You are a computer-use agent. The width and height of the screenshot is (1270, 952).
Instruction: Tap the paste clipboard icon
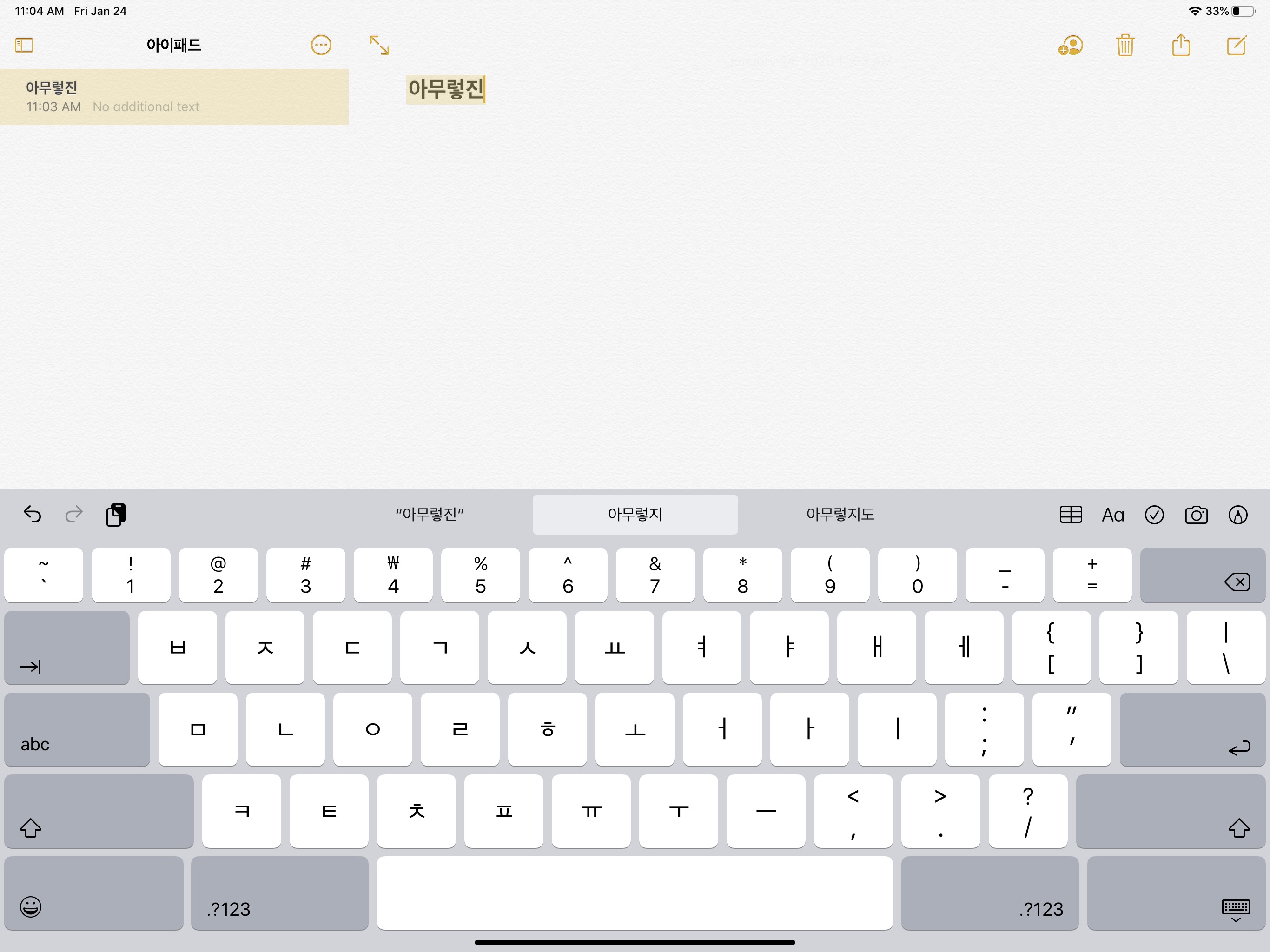pos(115,514)
